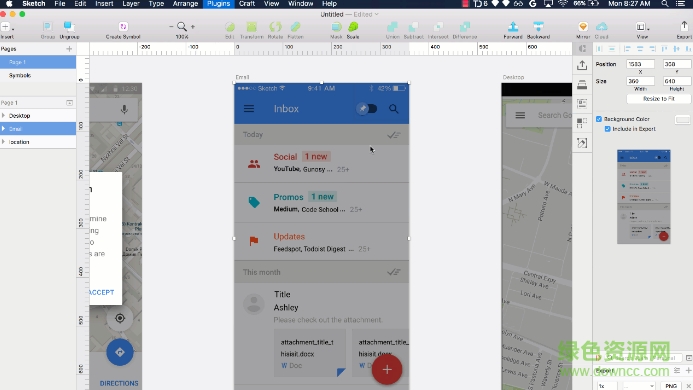
Task: Open the Layer menu
Action: (131, 4)
